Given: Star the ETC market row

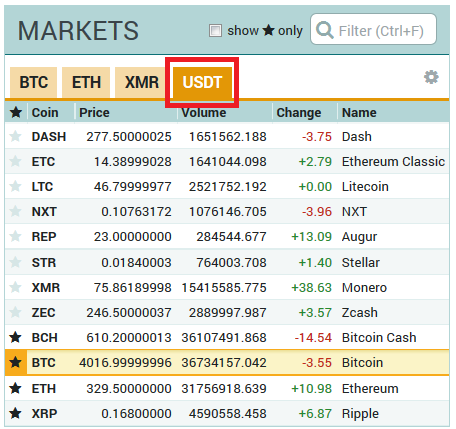Looking at the screenshot, I should [15, 161].
